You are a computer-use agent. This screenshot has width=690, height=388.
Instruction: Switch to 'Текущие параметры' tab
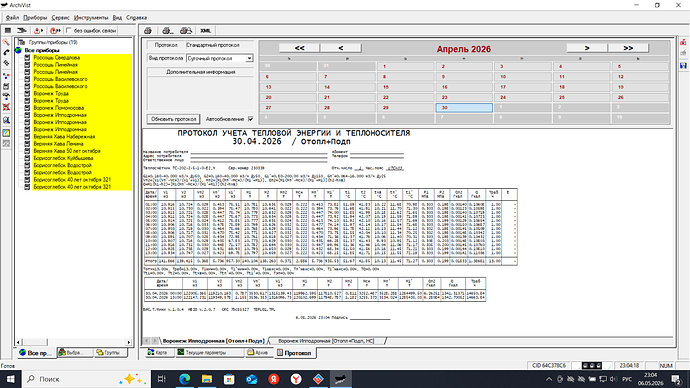(x=209, y=352)
